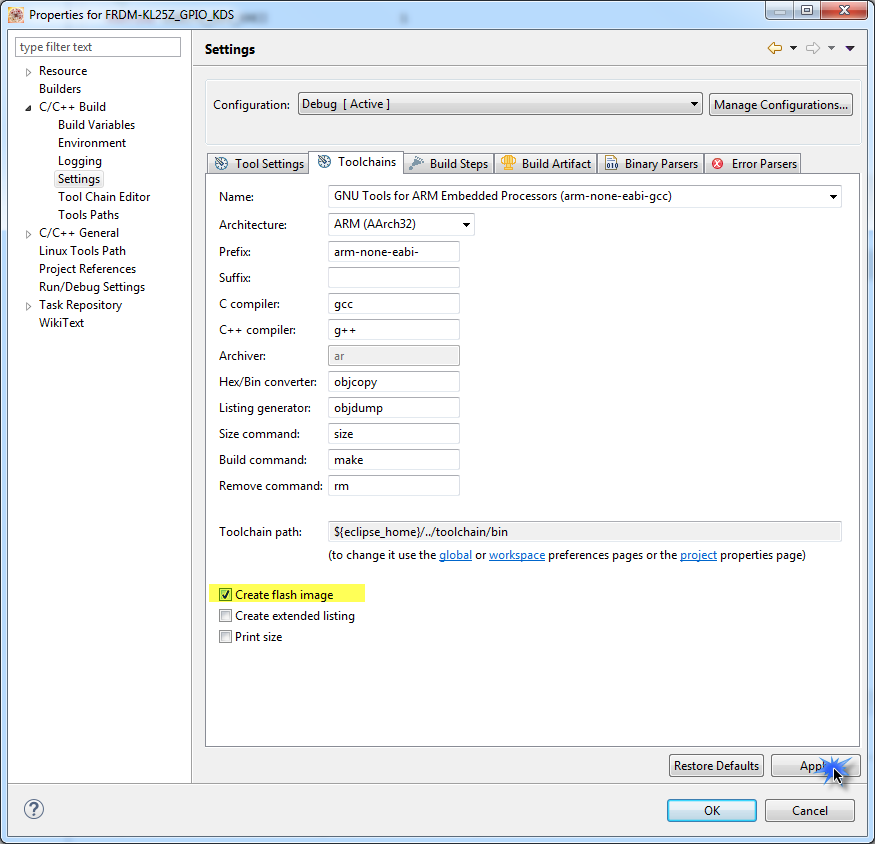875x844 pixels.
Task: Click the Size command field
Action: coord(394,434)
